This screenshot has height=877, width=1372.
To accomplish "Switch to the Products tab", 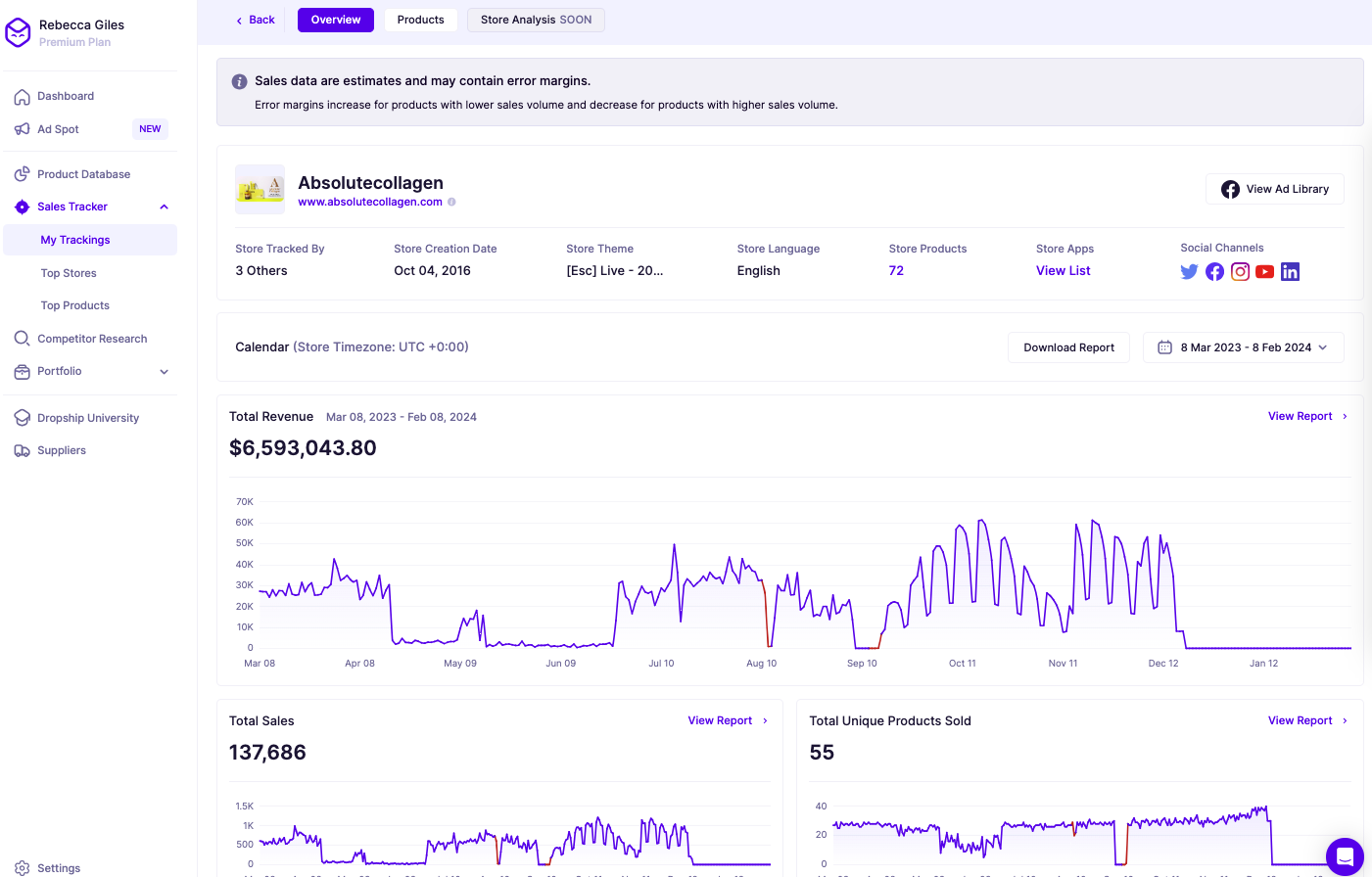I will click(420, 20).
